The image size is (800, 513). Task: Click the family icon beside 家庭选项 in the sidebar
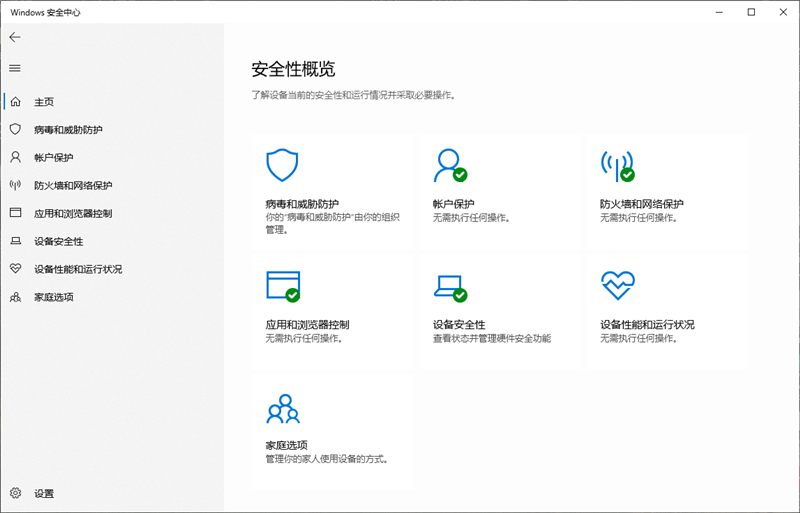point(15,297)
